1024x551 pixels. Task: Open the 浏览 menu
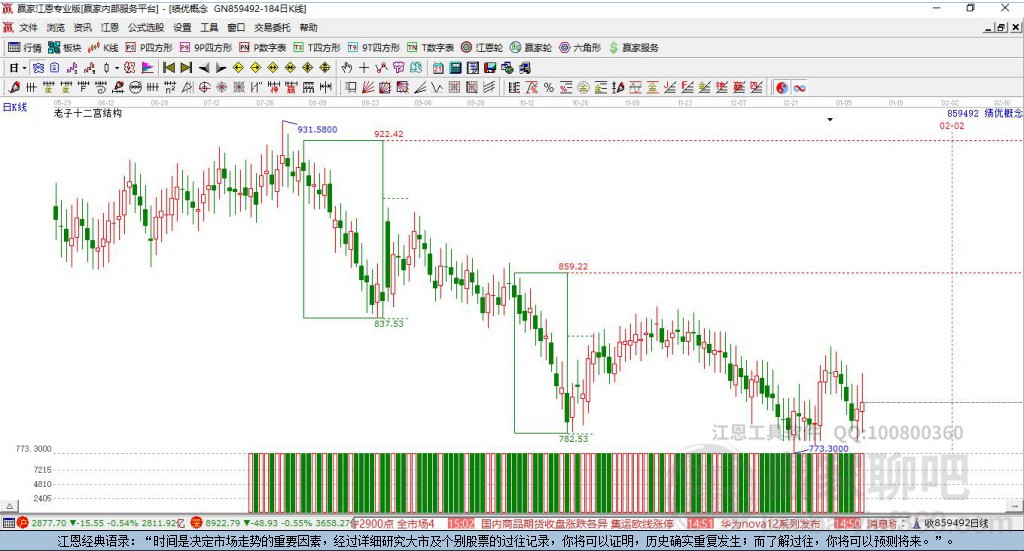click(56, 27)
